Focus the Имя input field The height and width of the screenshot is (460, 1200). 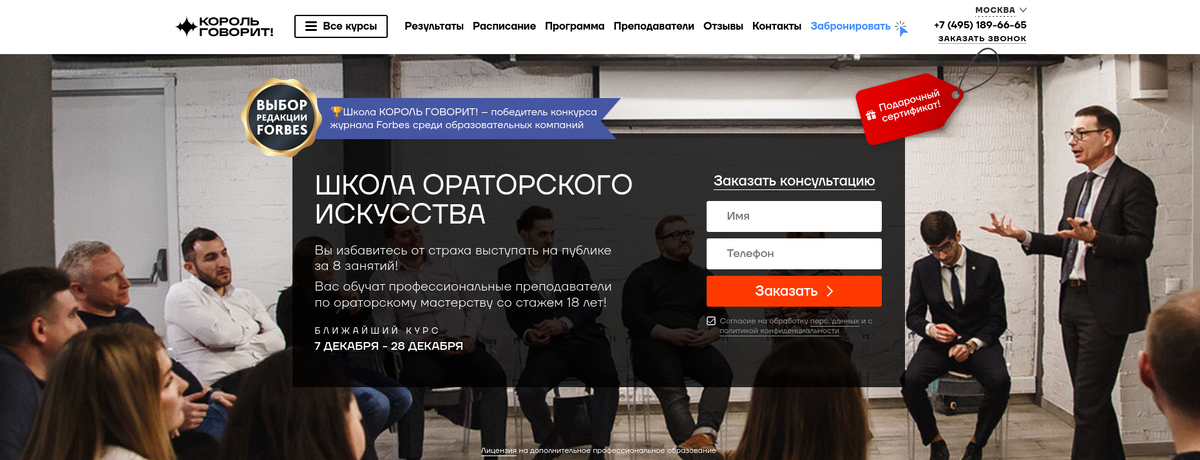tap(794, 216)
